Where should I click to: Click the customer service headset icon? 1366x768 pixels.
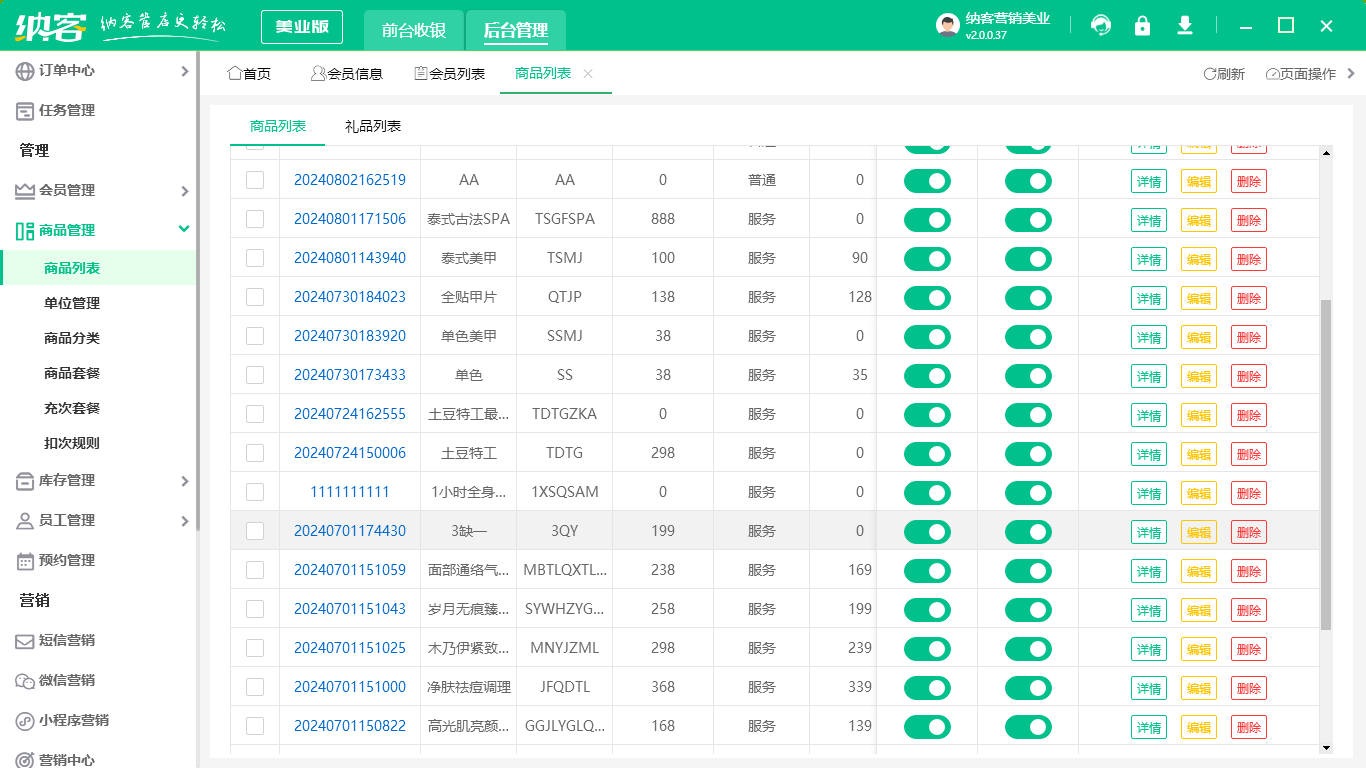click(1101, 26)
